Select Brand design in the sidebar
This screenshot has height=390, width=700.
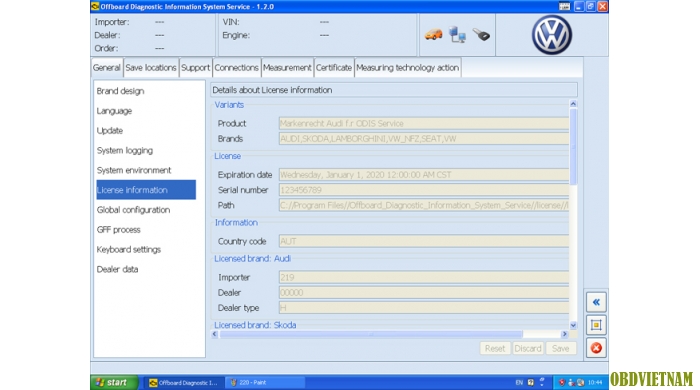146,91
